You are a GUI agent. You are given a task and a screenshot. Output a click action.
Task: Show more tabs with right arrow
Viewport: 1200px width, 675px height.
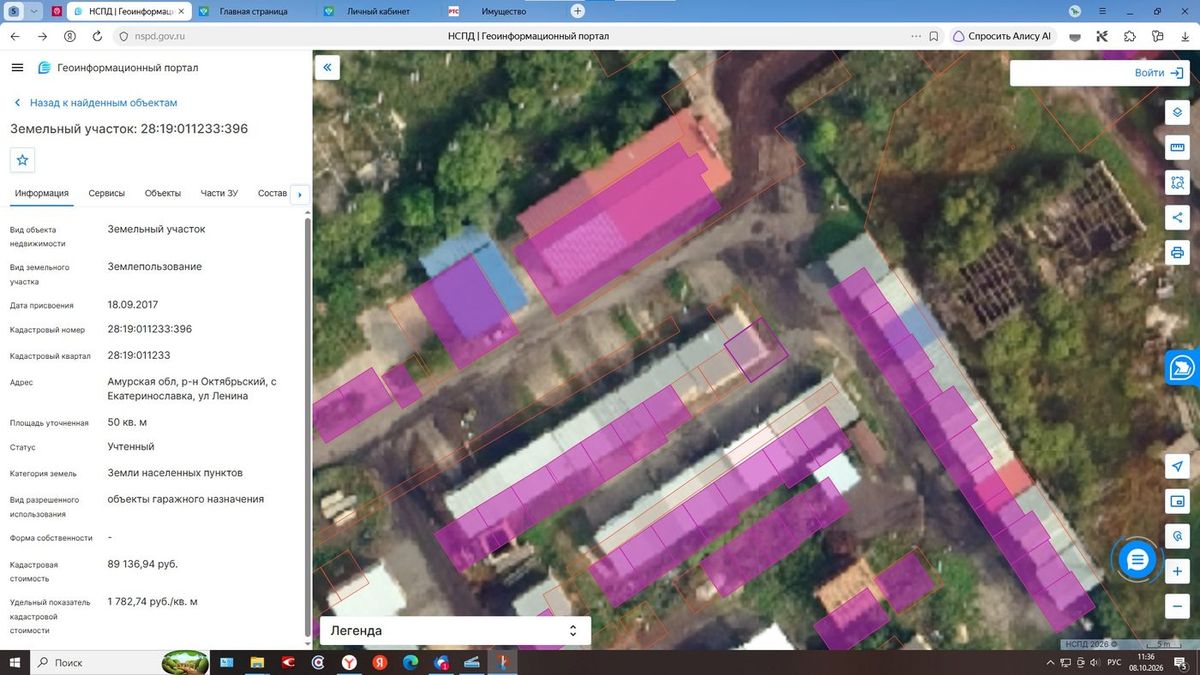(300, 194)
